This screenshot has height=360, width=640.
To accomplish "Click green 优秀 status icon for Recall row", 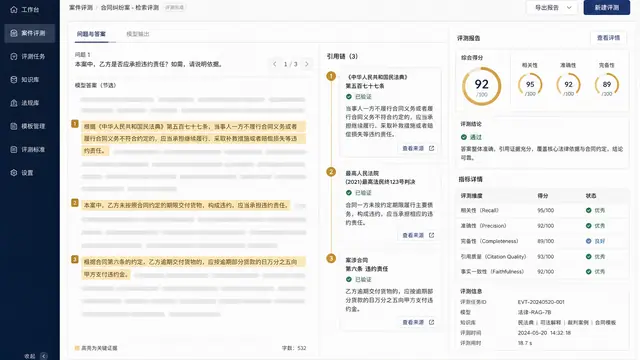I will [589, 211].
